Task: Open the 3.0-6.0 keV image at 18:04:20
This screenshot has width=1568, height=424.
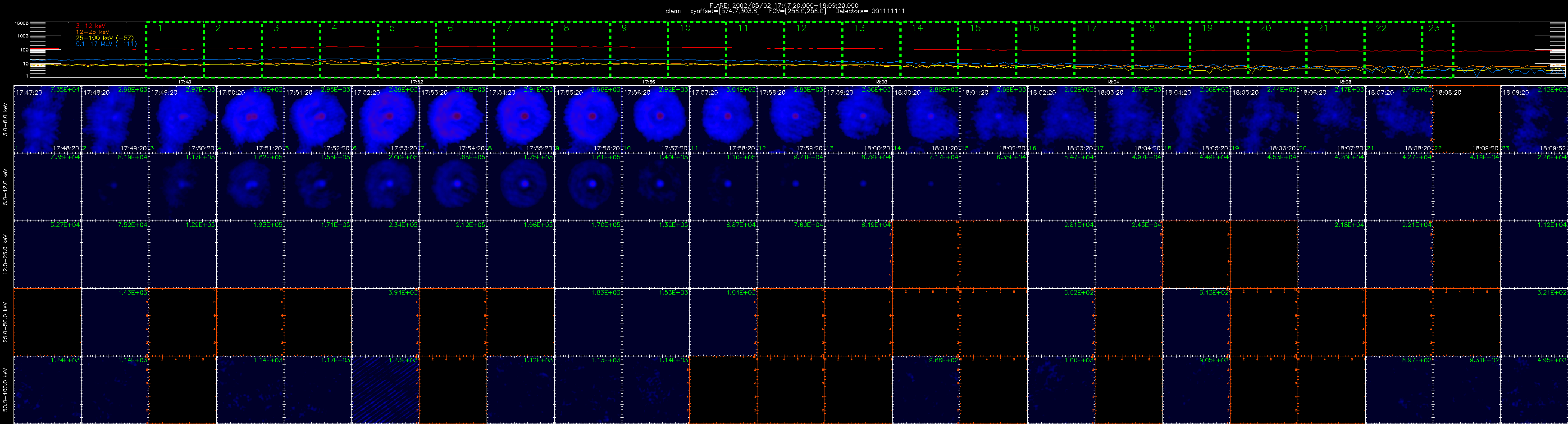Action: pyautogui.click(x=1196, y=119)
